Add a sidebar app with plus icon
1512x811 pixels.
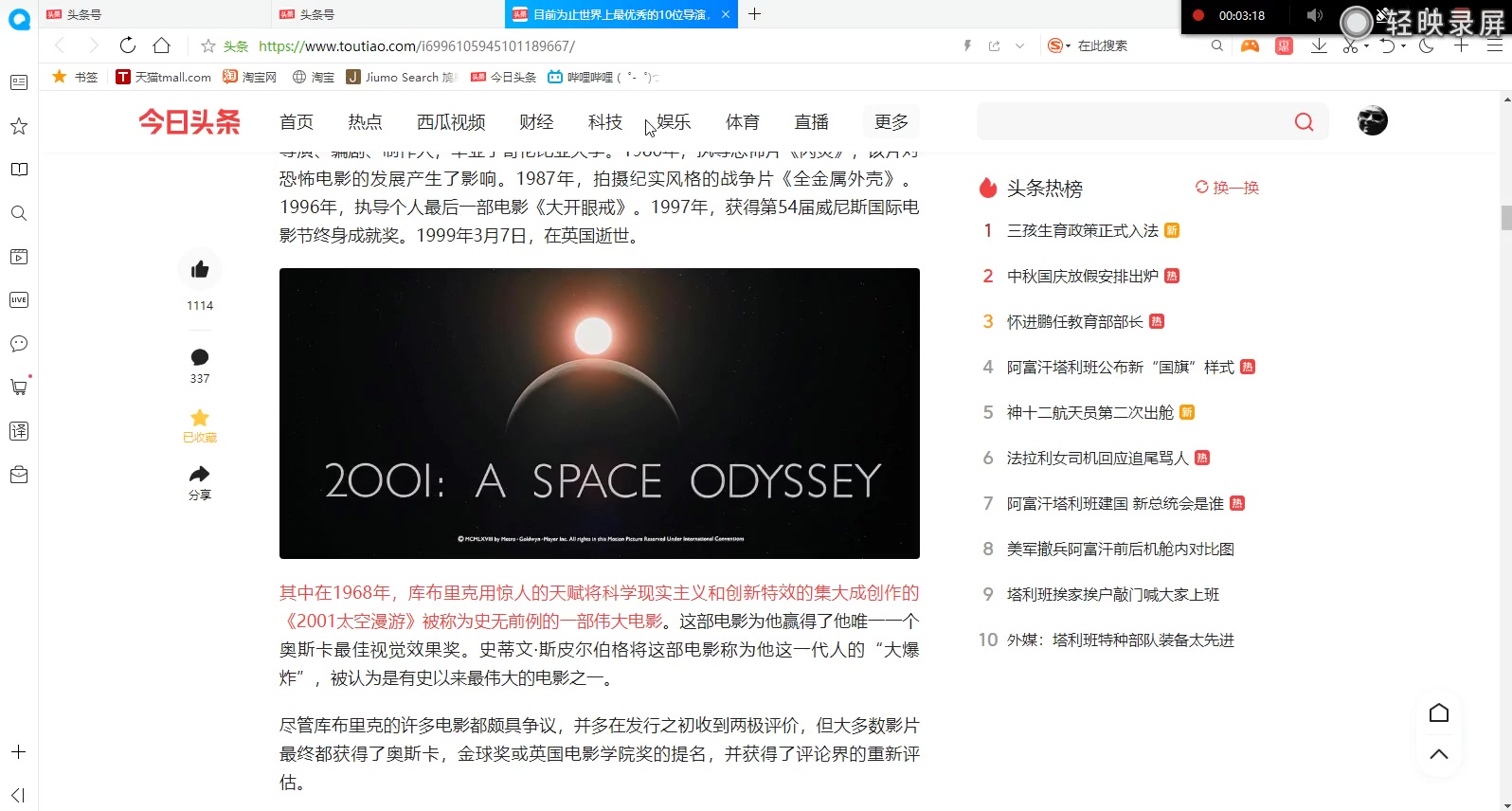18,752
